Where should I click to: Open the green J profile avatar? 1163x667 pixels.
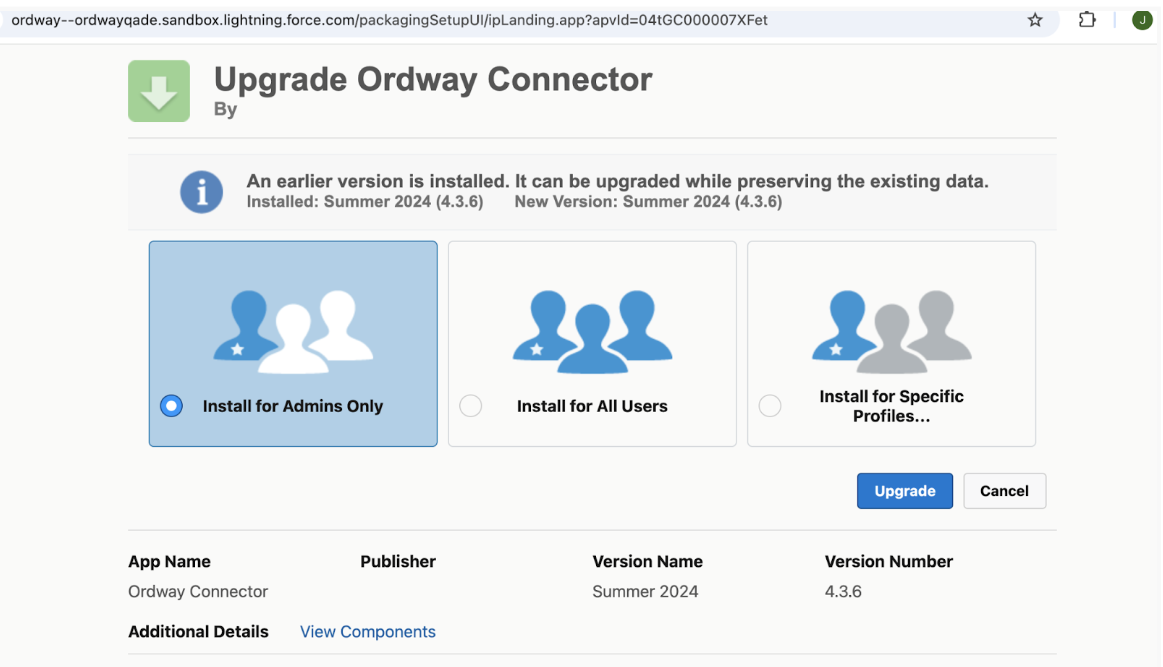1141,20
